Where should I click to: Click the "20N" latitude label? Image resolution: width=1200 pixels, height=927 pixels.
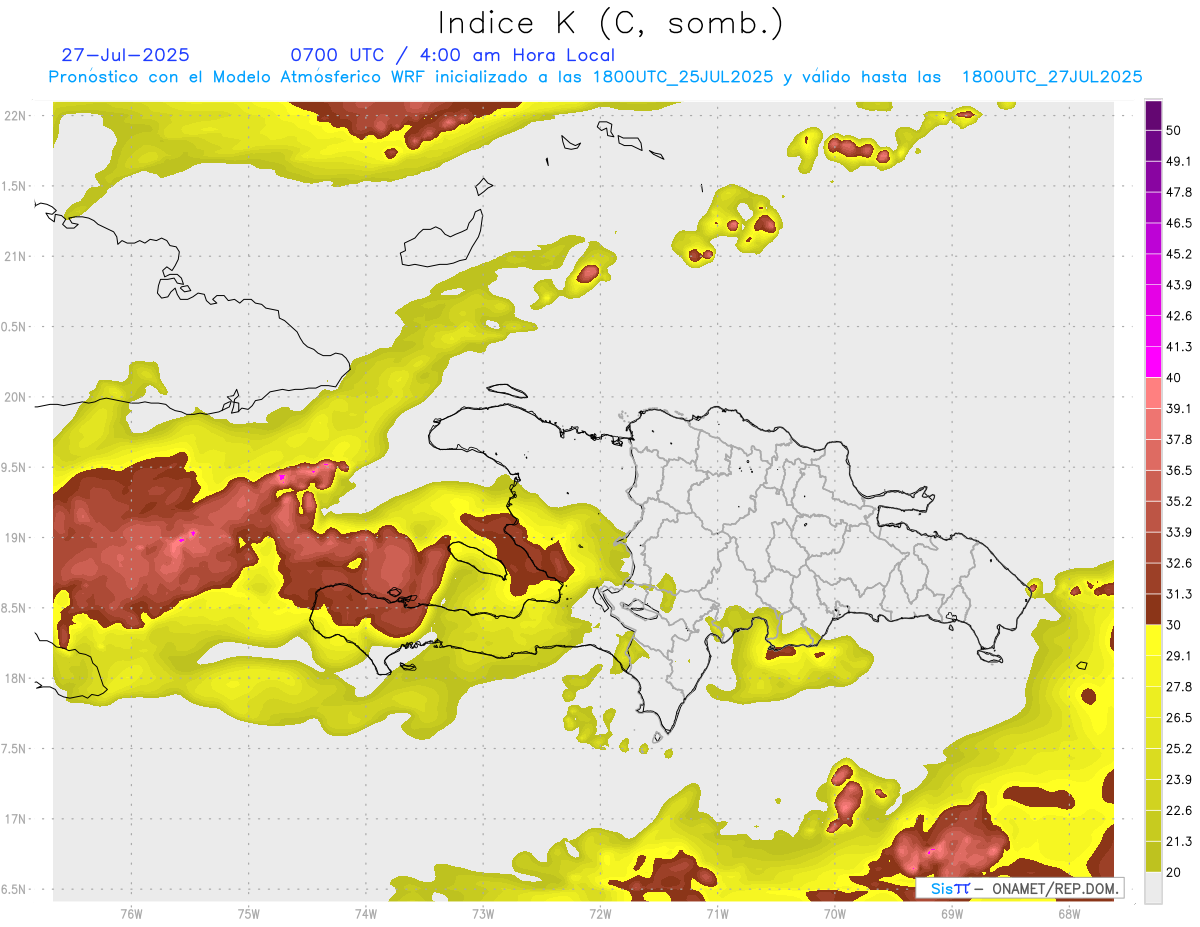pos(16,397)
